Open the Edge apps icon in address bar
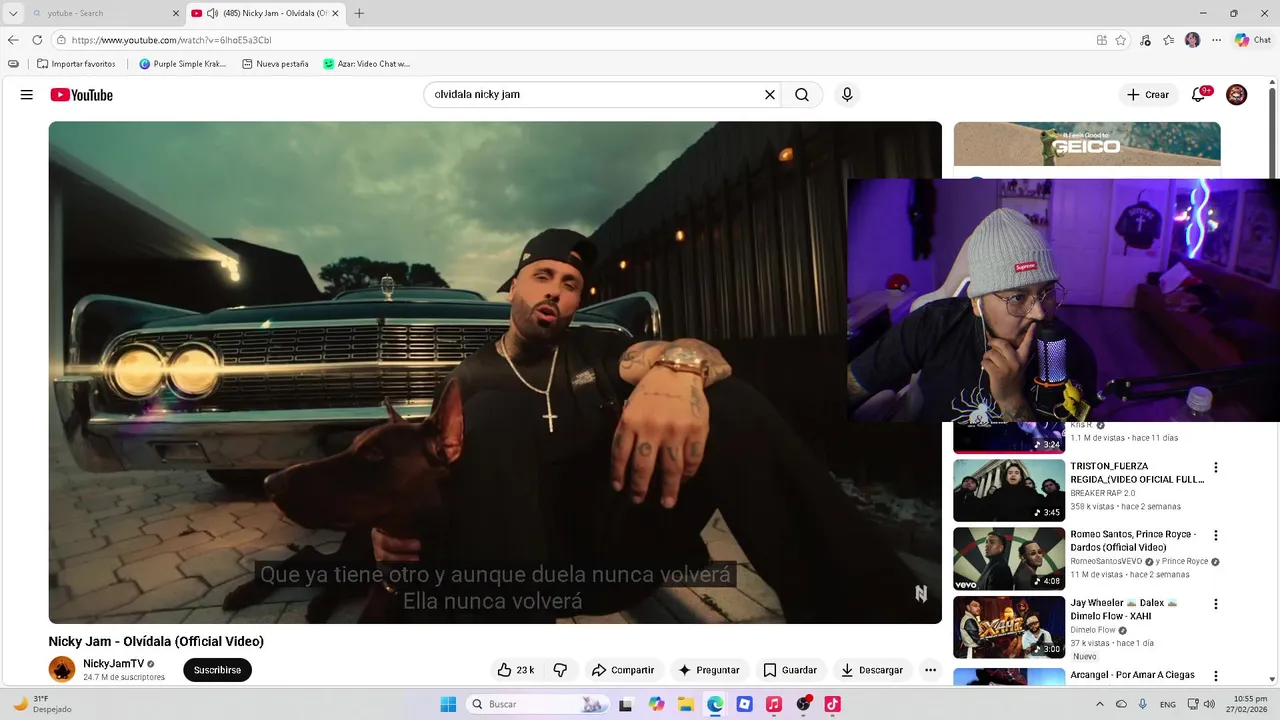1280x720 pixels. (1101, 40)
